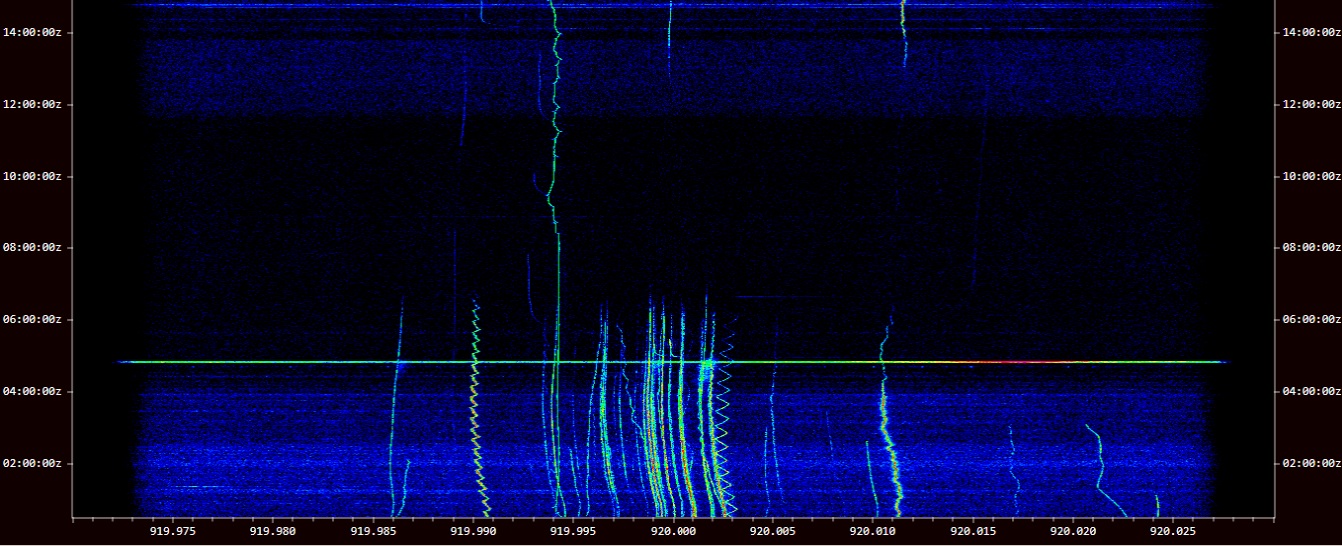
Task: Click the 920.010 frequency label
Action: pyautogui.click(x=872, y=532)
